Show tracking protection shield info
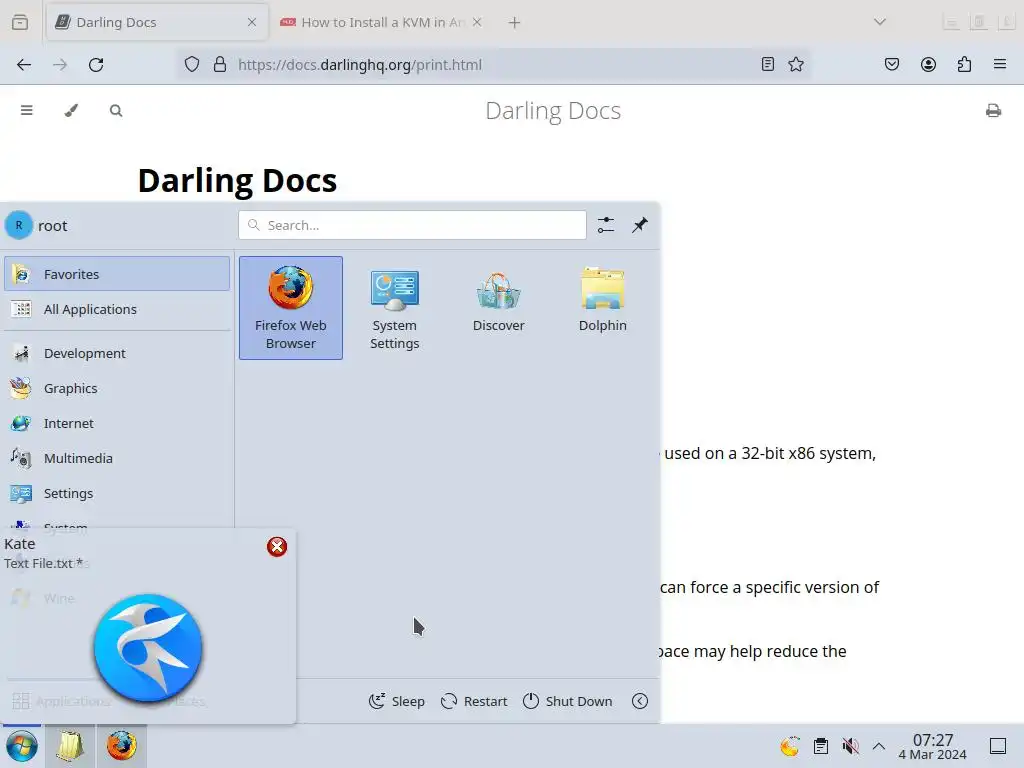1024x768 pixels. pyautogui.click(x=191, y=65)
